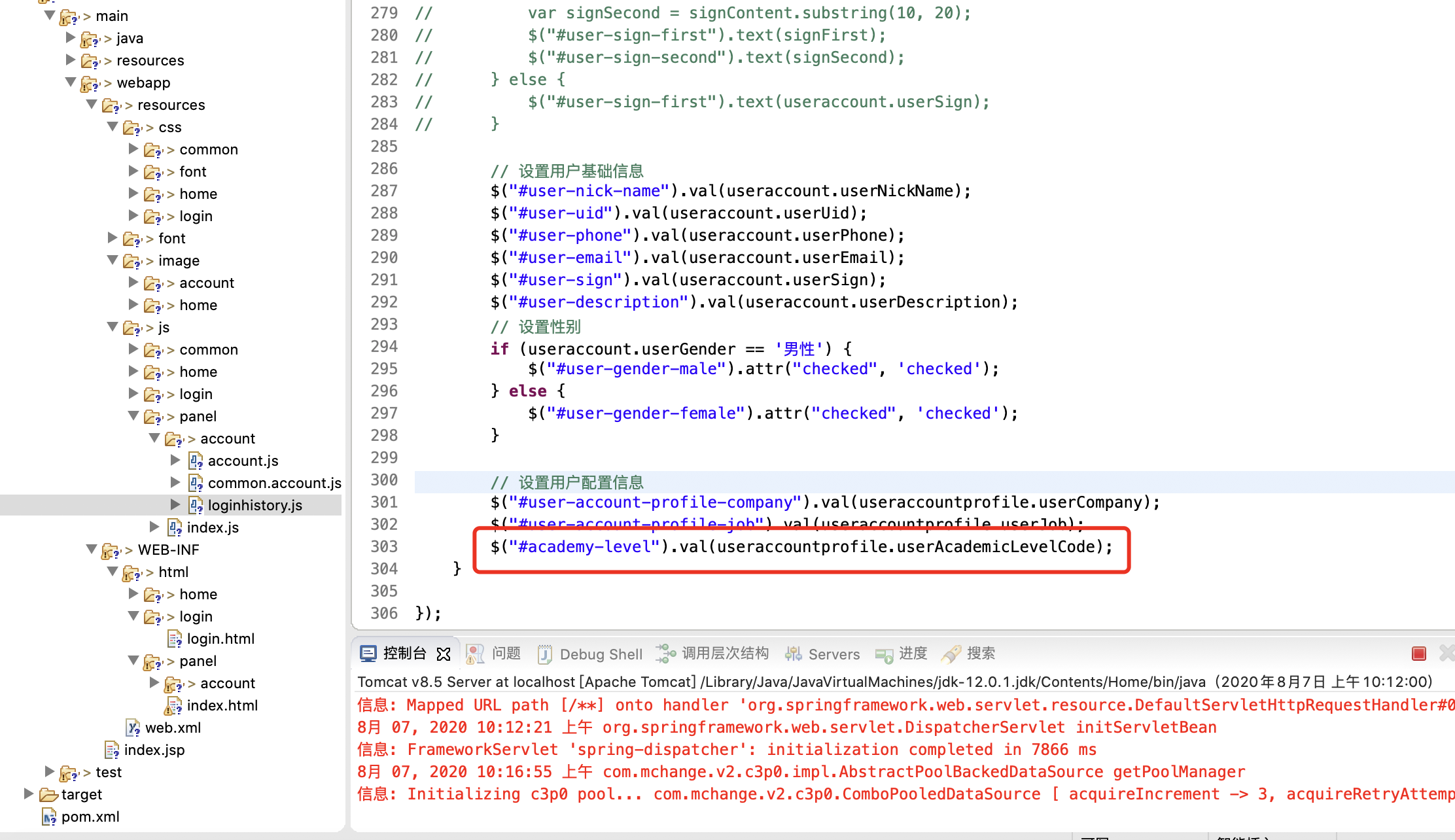
Task: Collapse the WEB-INF folder node
Action: (92, 550)
